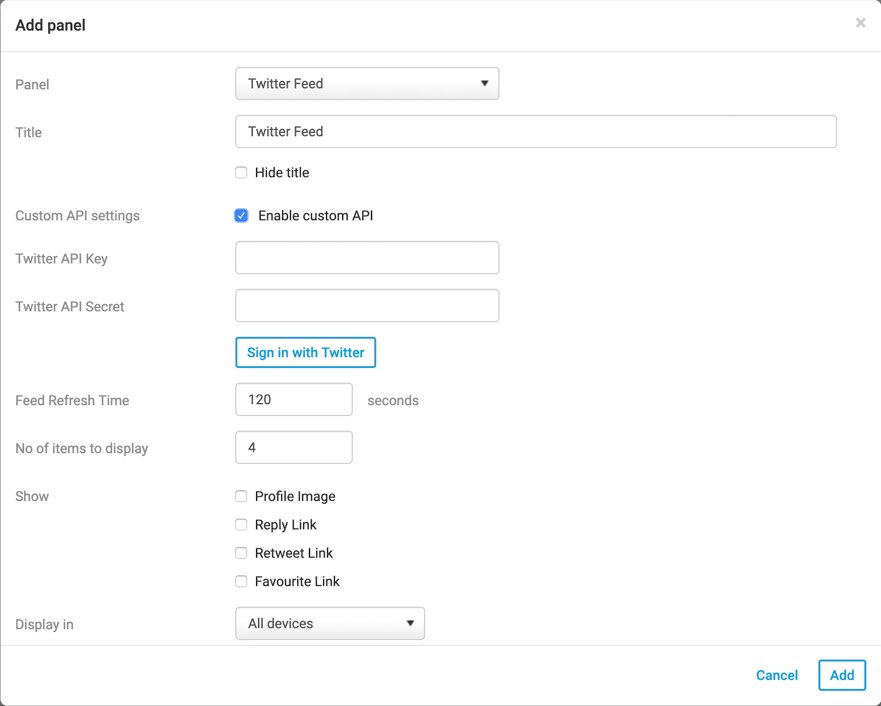Viewport: 881px width, 706px height.
Task: Tick the Hide title checkbox
Action: click(241, 173)
